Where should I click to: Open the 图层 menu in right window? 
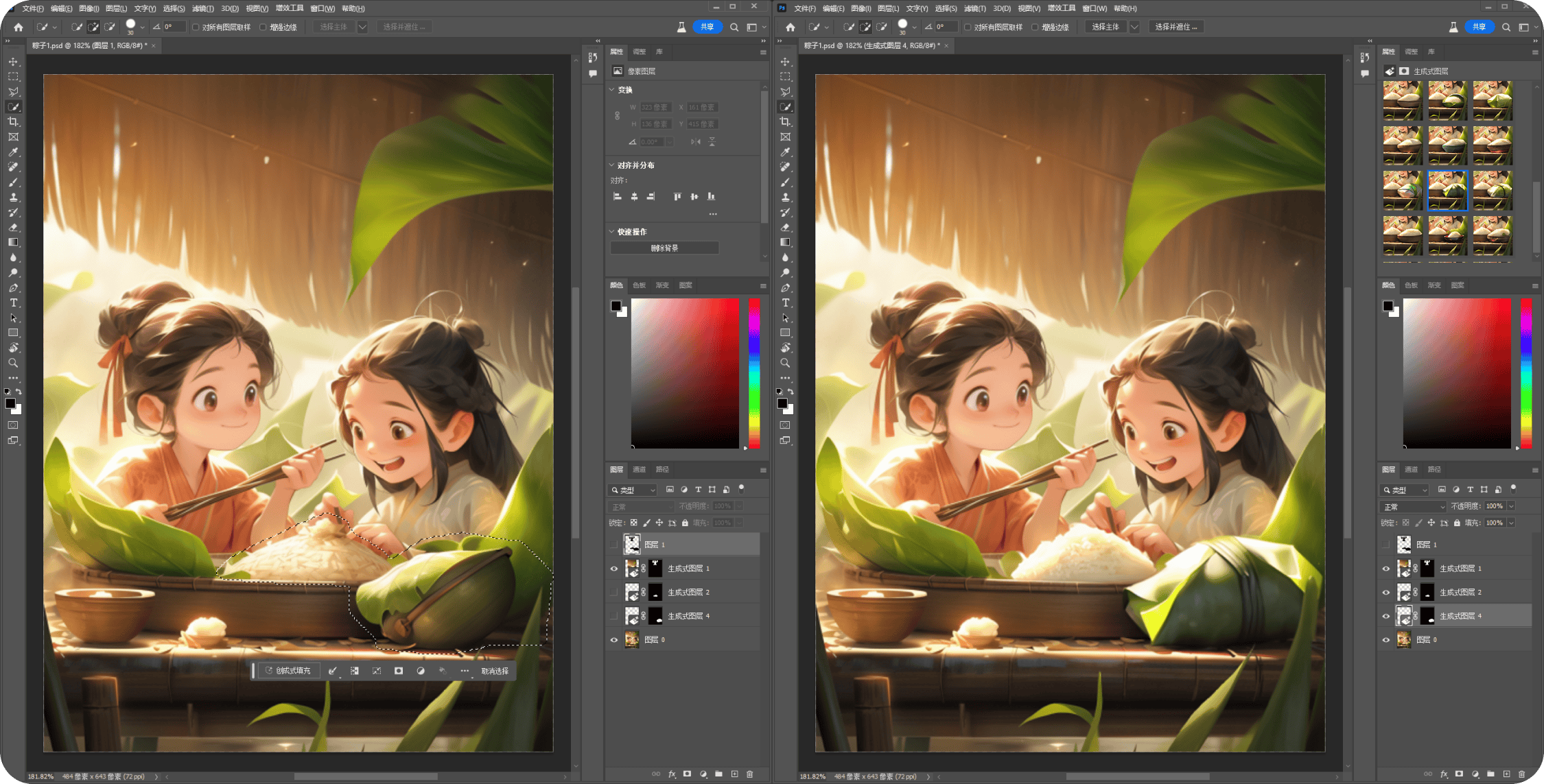click(x=888, y=8)
